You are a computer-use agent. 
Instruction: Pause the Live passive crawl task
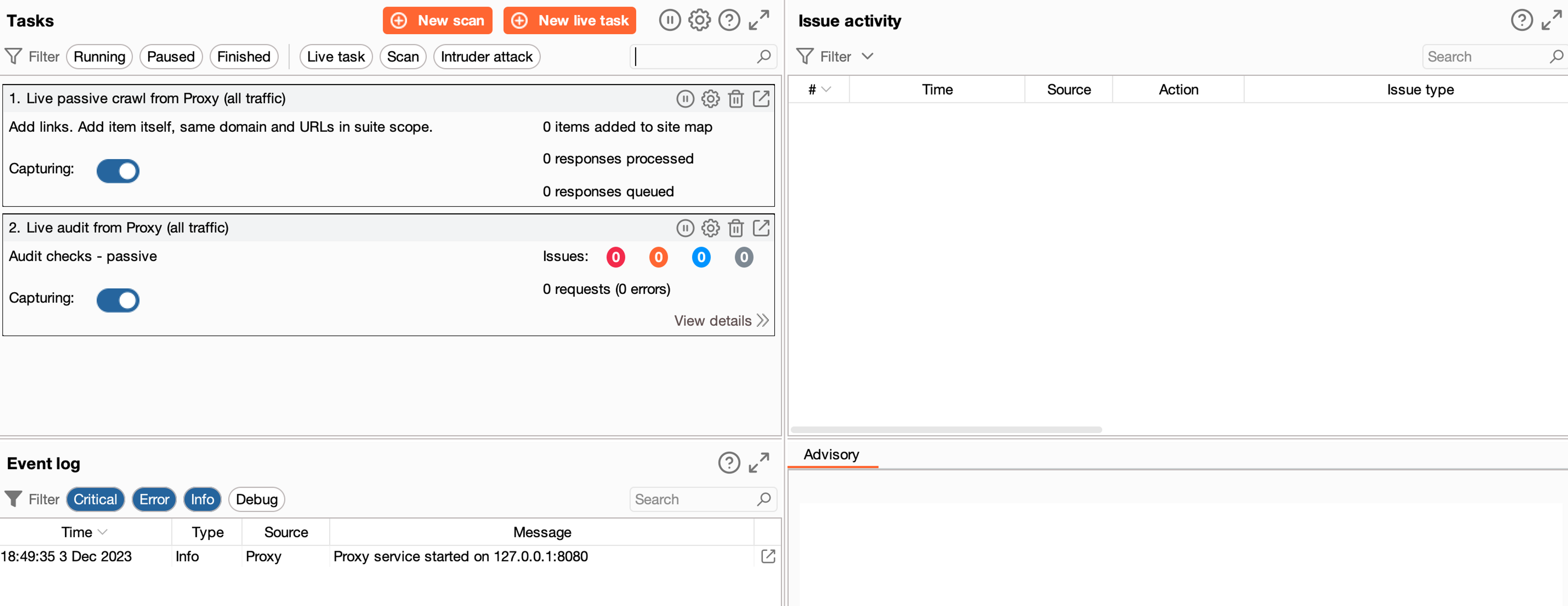pyautogui.click(x=685, y=99)
